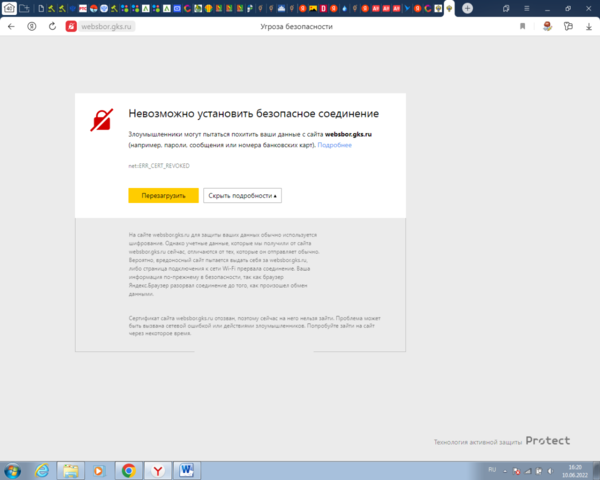Viewport: 600px width, 480px height.
Task: Open the Подробнее link
Action: point(334,145)
